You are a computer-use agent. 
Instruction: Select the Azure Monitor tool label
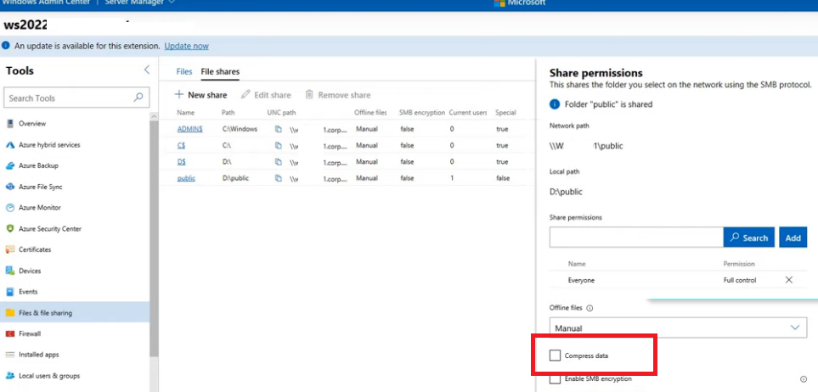[x=40, y=208]
